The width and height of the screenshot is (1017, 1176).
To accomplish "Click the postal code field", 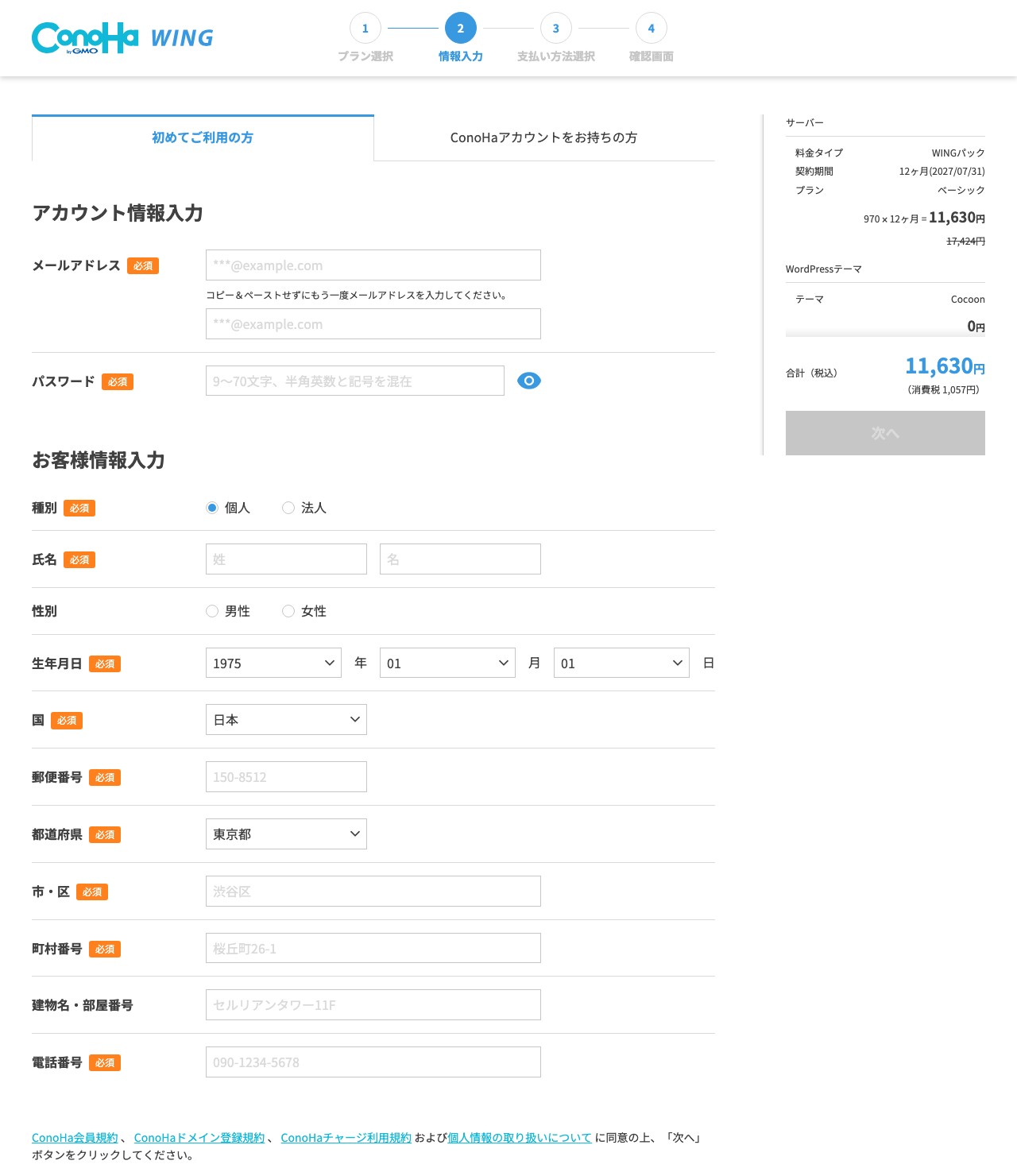I will tap(286, 776).
